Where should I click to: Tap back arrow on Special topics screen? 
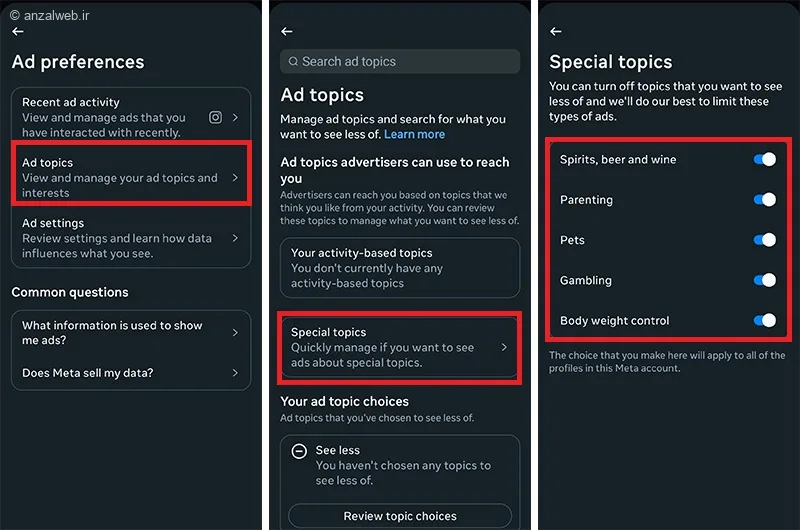tap(556, 32)
